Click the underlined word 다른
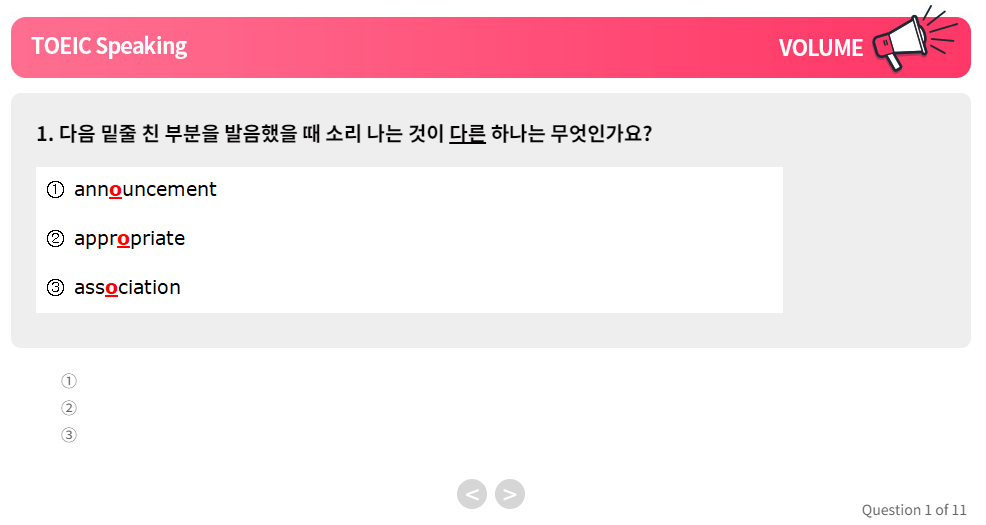This screenshot has width=986, height=525. 467,133
